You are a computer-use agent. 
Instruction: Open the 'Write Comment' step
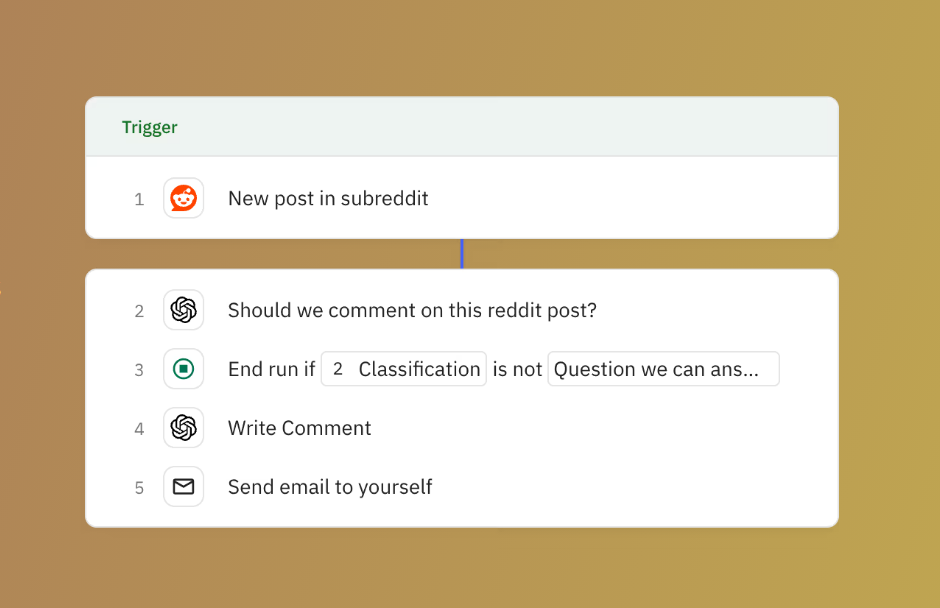299,428
